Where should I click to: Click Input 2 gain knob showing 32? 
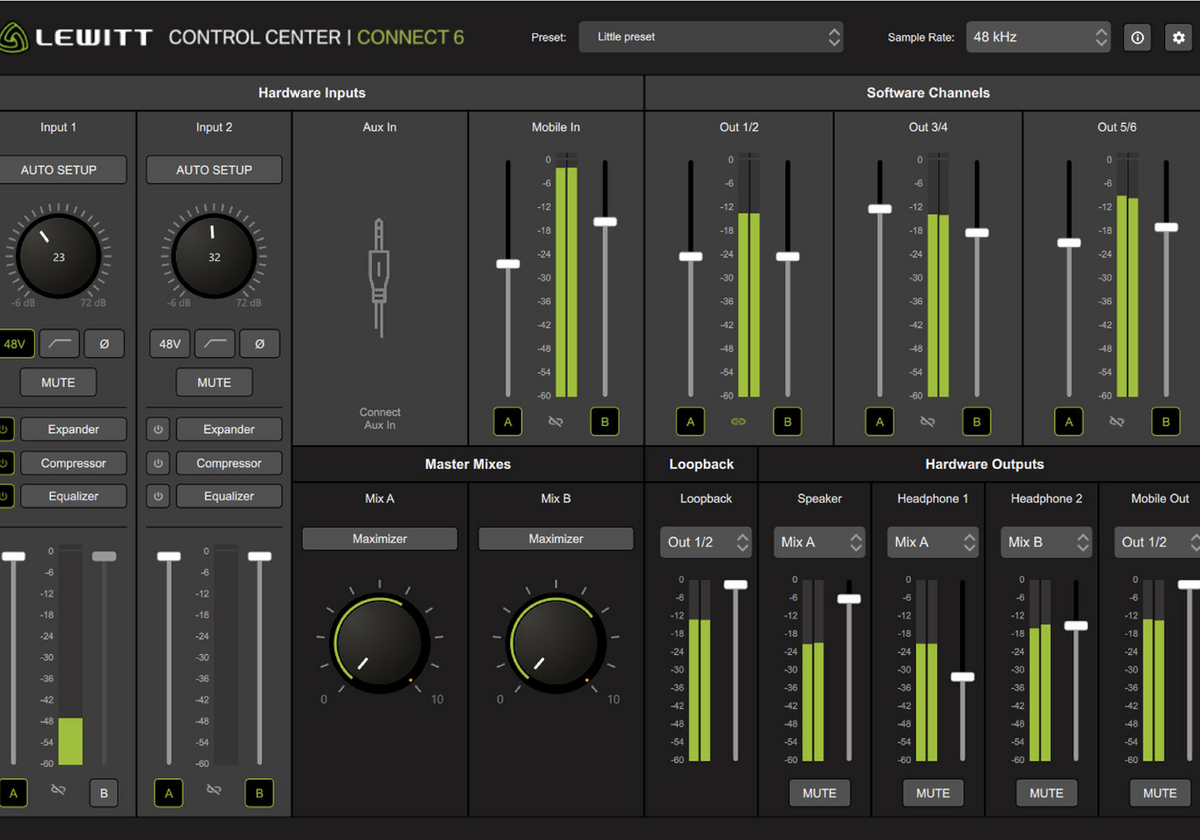pos(214,257)
